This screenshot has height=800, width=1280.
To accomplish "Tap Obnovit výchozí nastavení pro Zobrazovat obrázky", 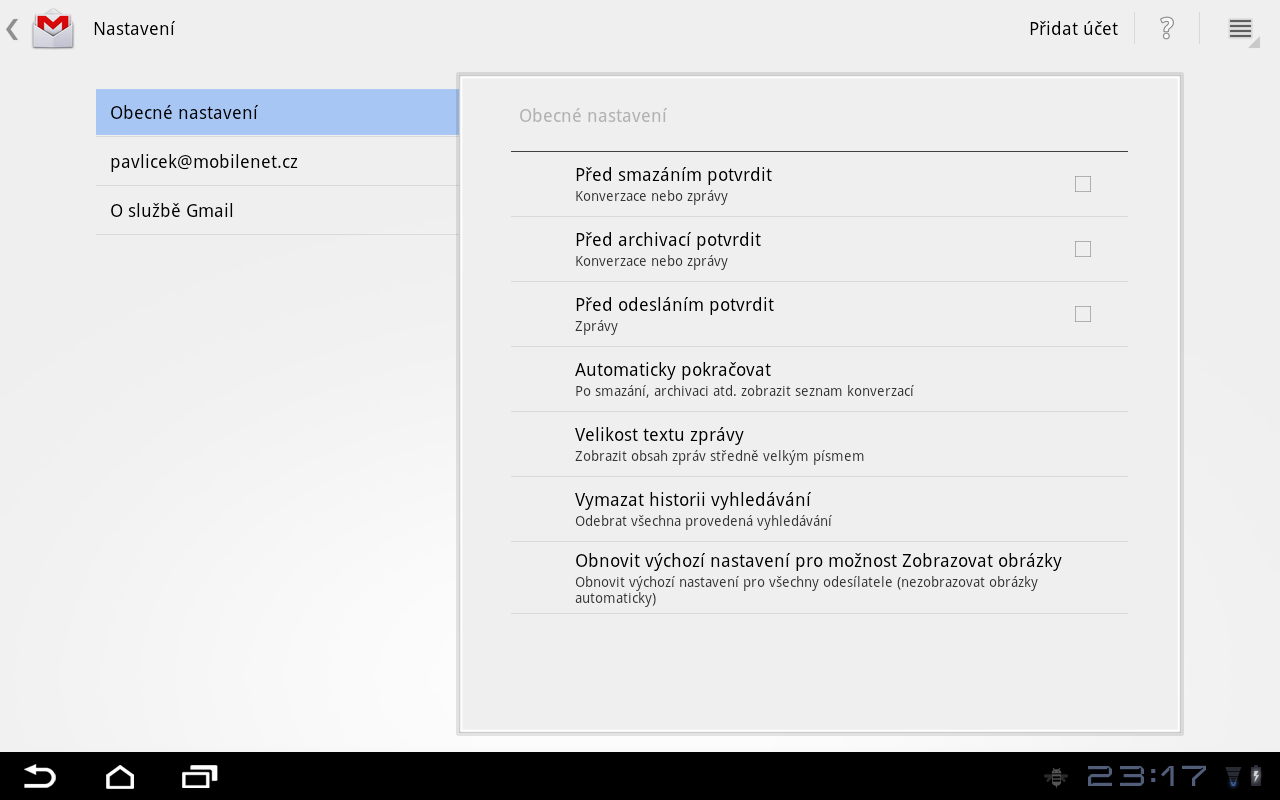I will coord(818,578).
